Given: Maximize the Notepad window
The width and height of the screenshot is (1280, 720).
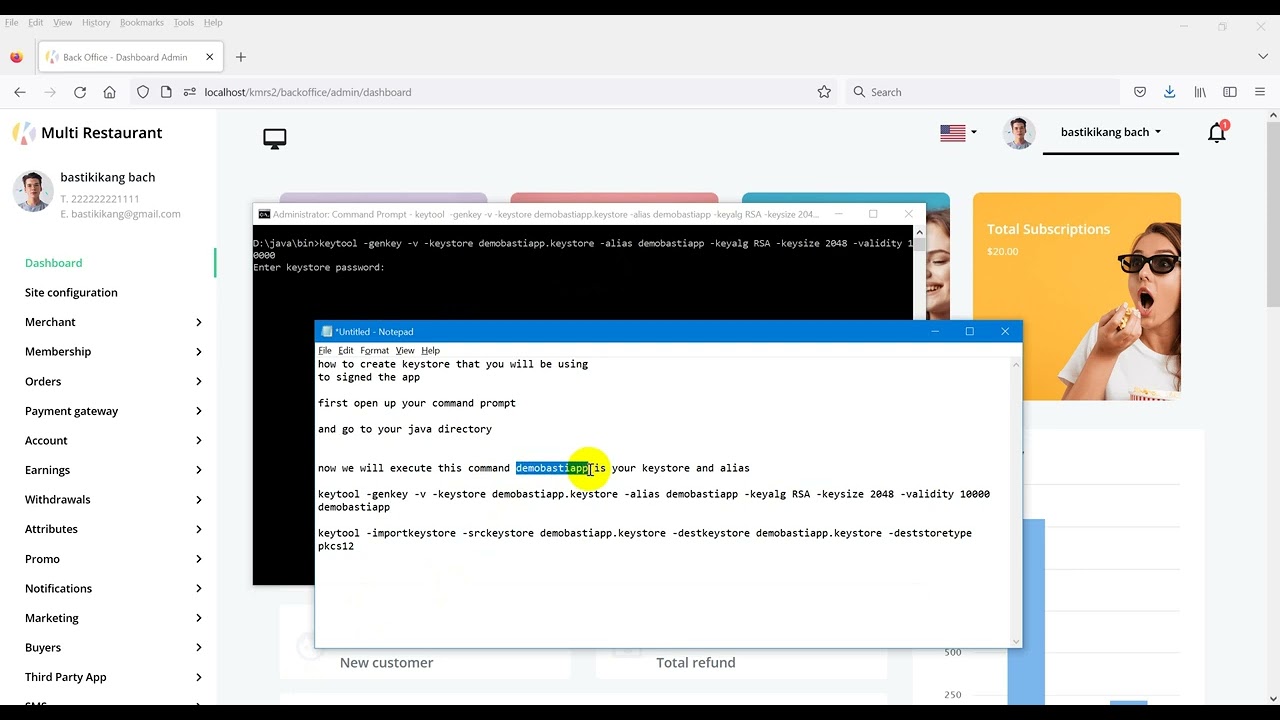Looking at the screenshot, I should [x=969, y=332].
